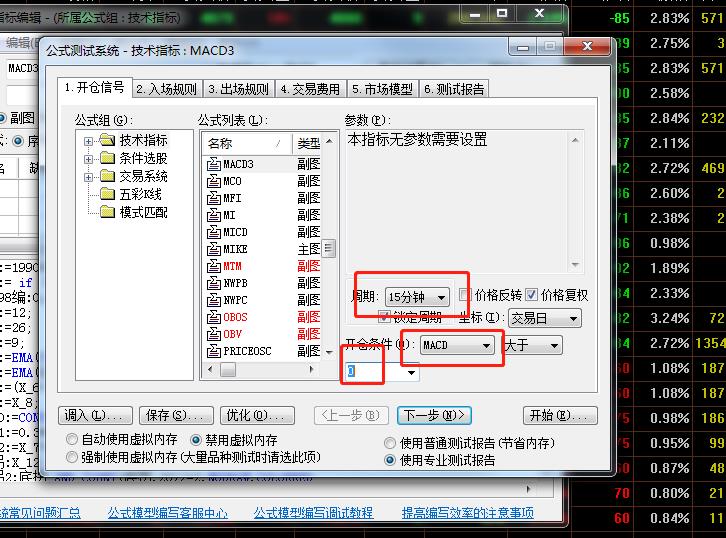Click the 五彩K线 folder icon

tap(107, 194)
